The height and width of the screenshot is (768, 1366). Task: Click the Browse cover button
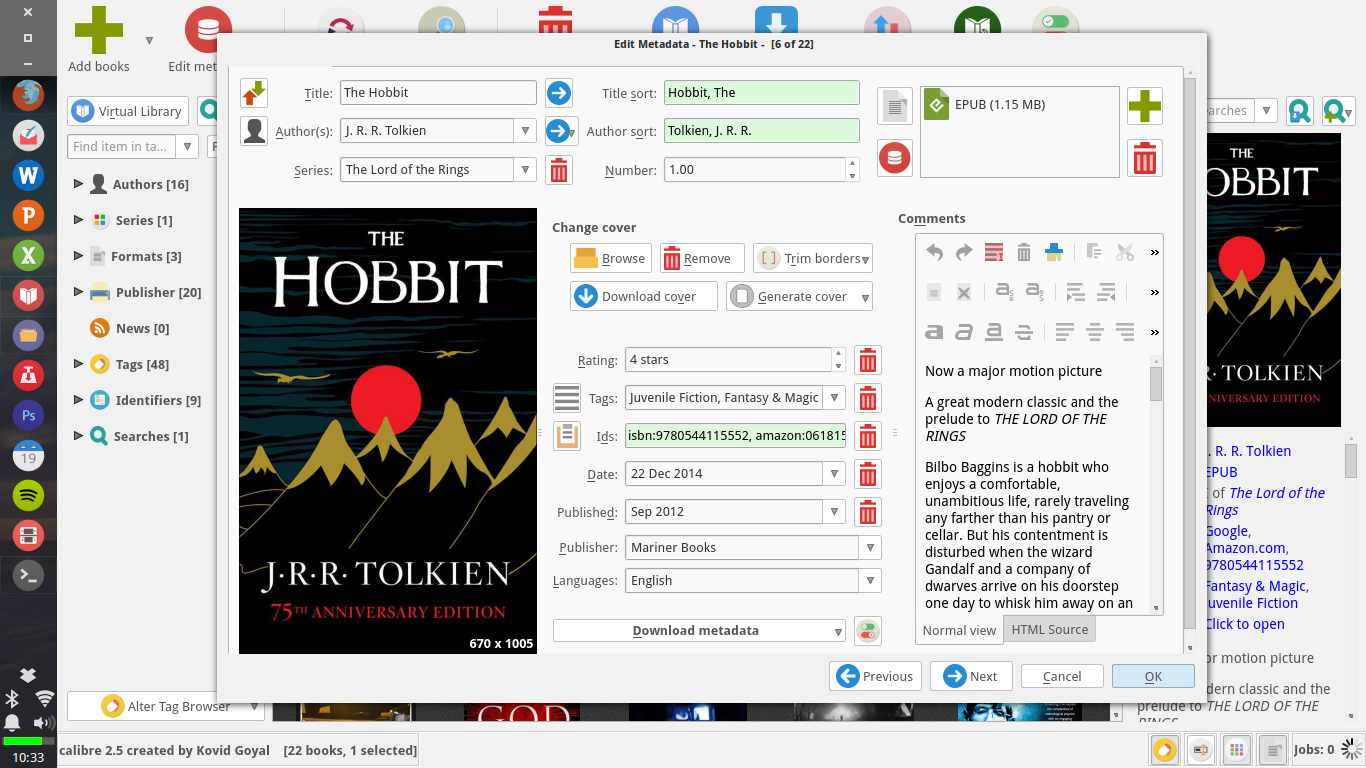click(x=610, y=258)
